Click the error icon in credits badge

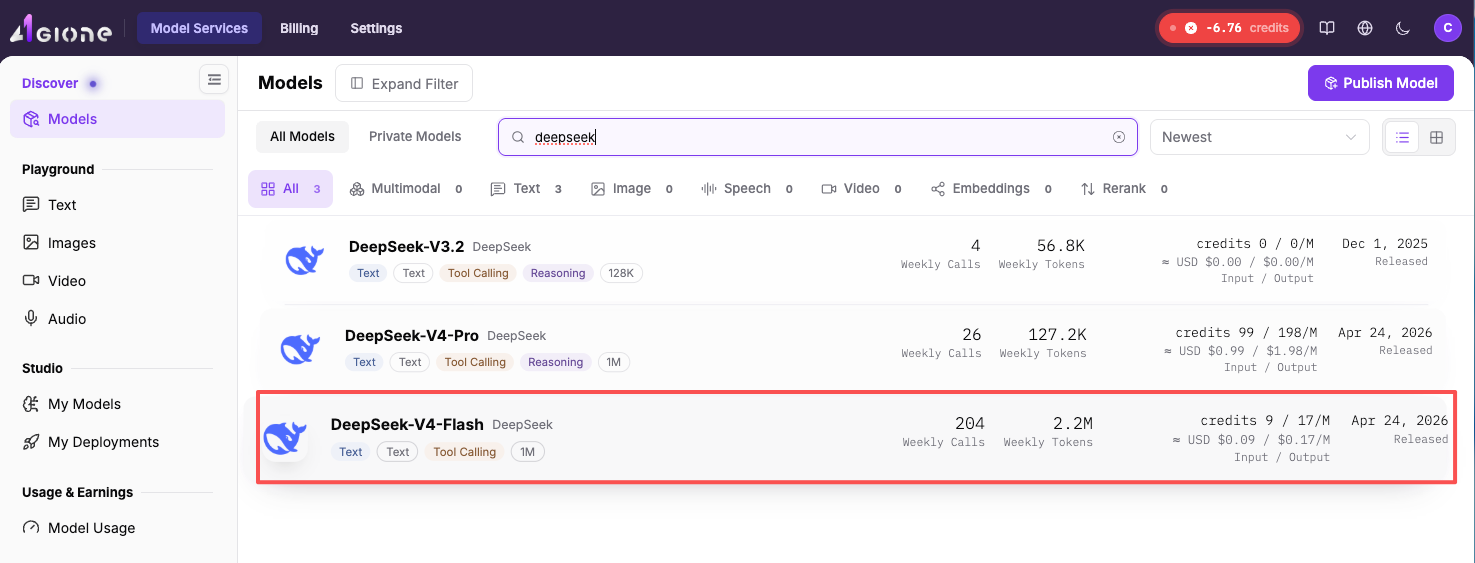pos(1191,28)
